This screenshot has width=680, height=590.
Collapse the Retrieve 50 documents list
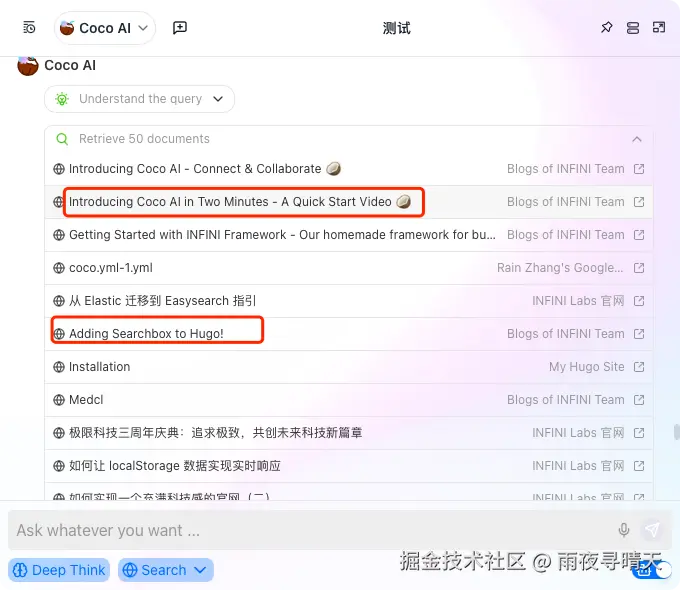click(637, 139)
